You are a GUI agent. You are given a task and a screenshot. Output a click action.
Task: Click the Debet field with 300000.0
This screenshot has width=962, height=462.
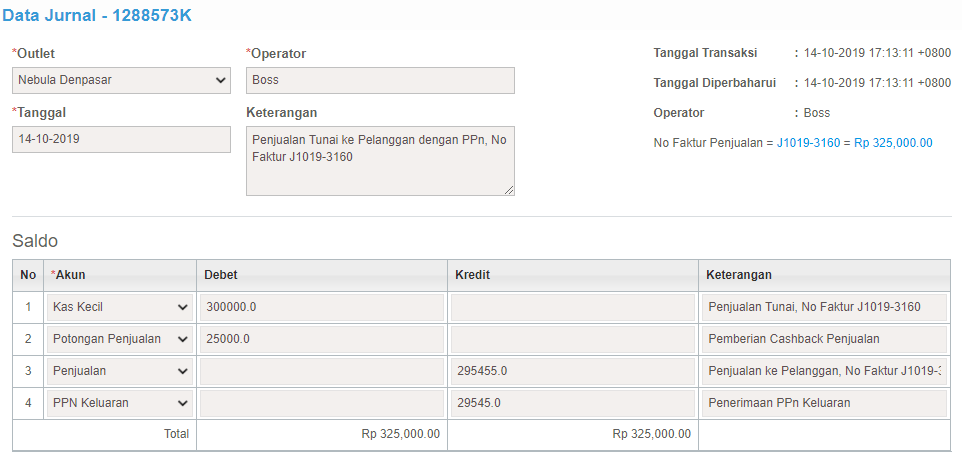[321, 307]
